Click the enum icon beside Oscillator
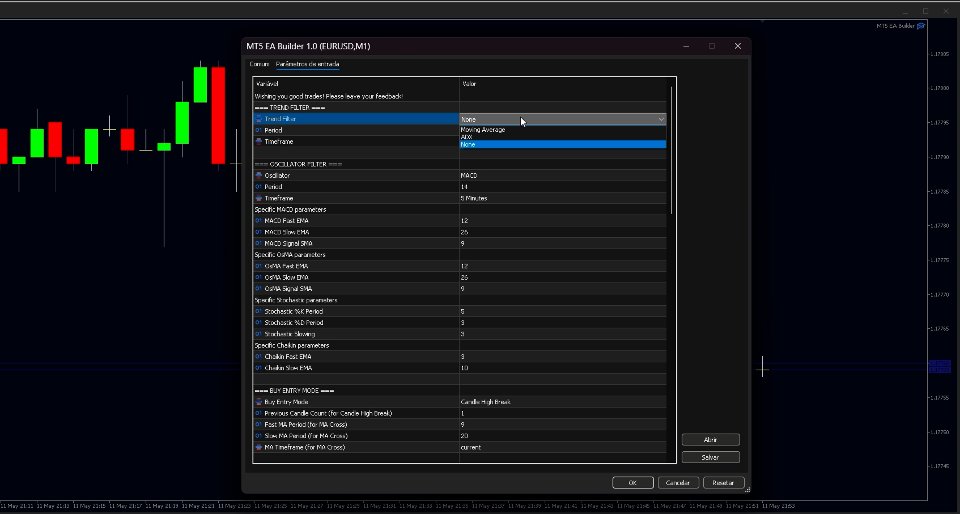 coord(258,176)
